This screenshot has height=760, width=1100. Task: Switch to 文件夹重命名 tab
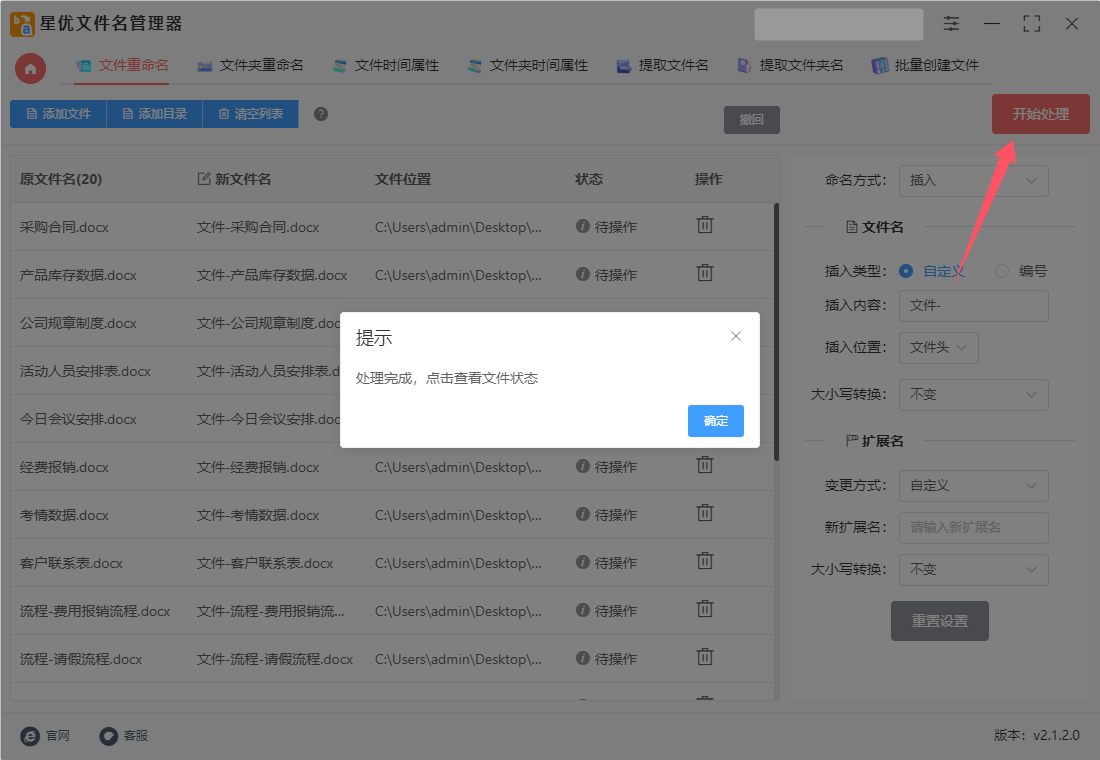tap(250, 66)
